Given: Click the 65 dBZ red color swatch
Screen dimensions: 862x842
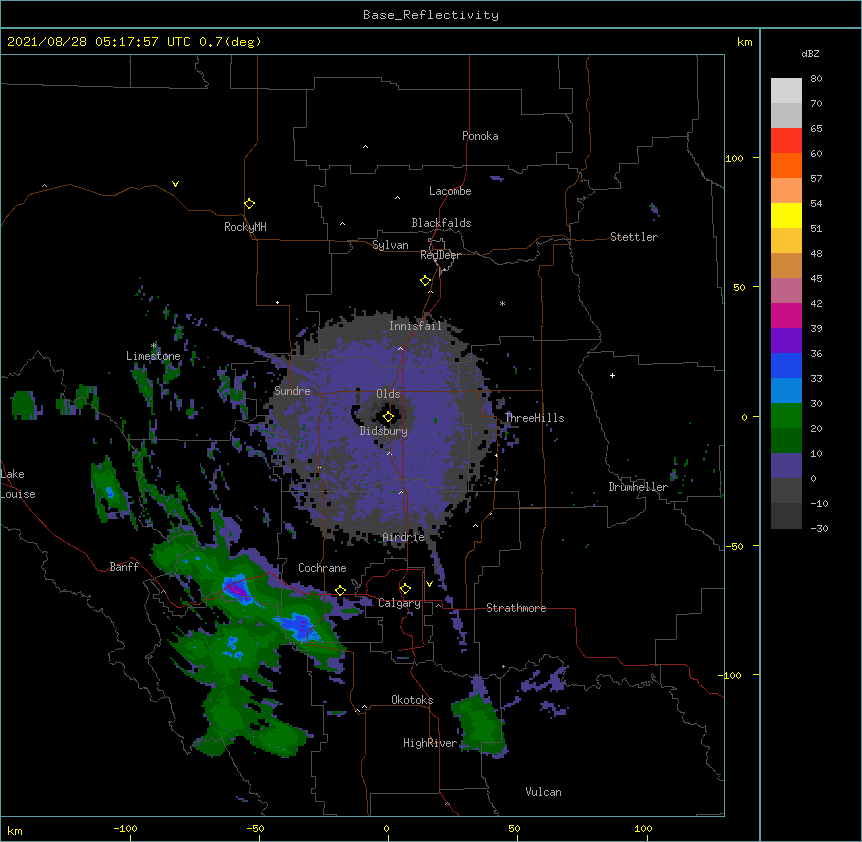Looking at the screenshot, I should click(x=786, y=140).
